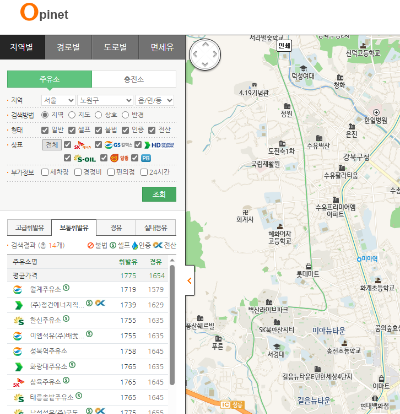Viewport: 400px width, 414px height.
Task: Uncheck the 불법 checkbox
Action: (x=98, y=130)
